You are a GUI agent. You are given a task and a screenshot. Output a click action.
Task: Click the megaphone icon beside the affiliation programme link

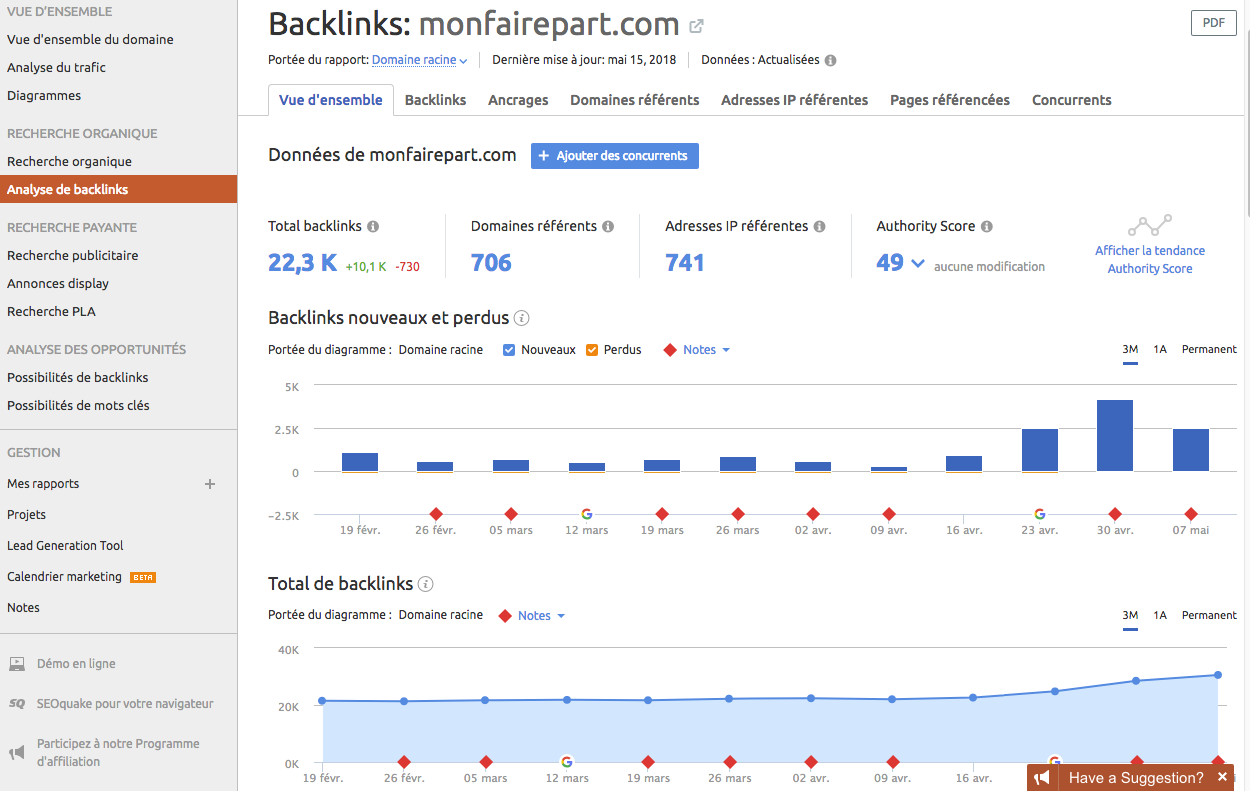pos(17,753)
